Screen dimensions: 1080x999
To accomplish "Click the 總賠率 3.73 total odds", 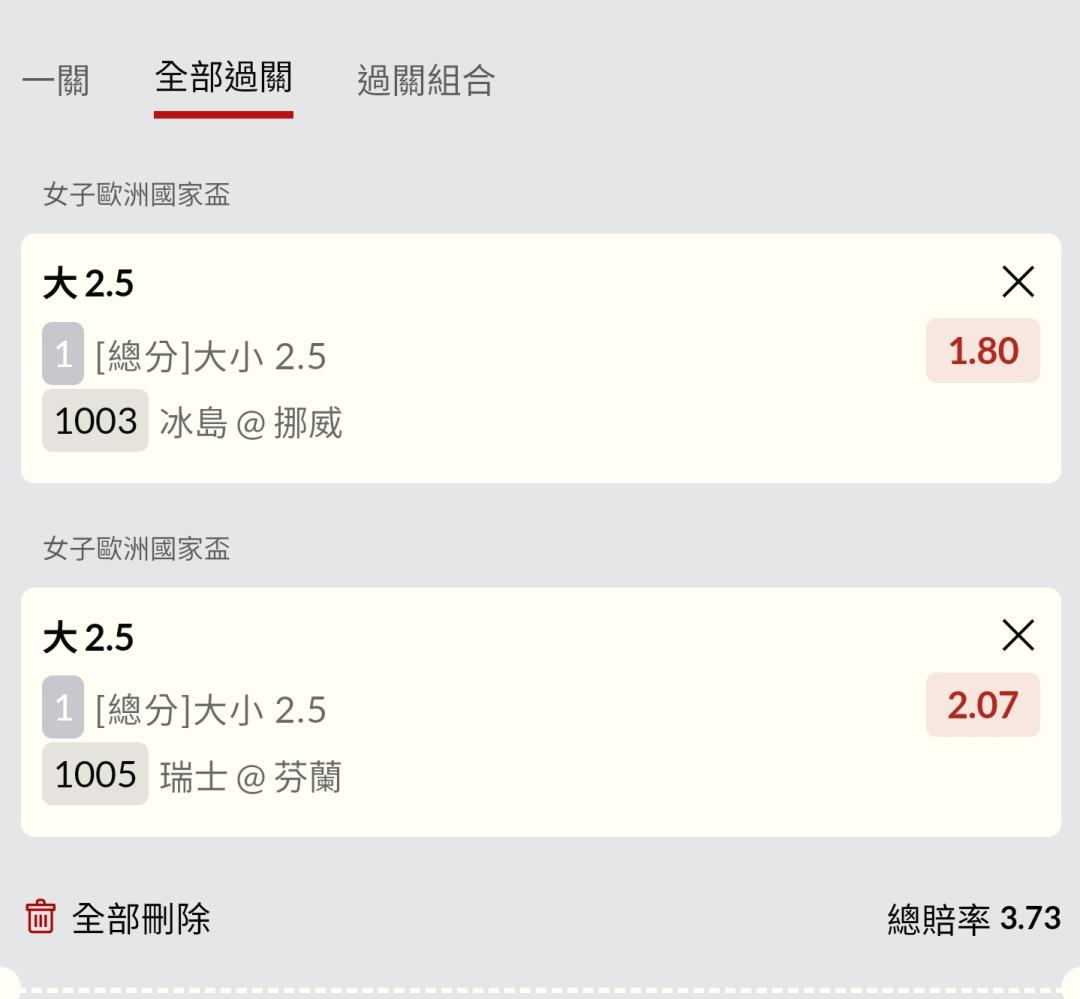I will click(974, 918).
